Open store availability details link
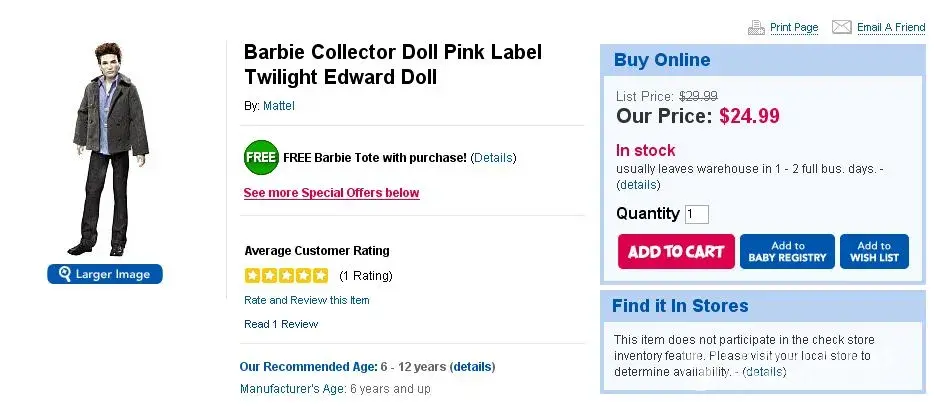 coord(763,372)
